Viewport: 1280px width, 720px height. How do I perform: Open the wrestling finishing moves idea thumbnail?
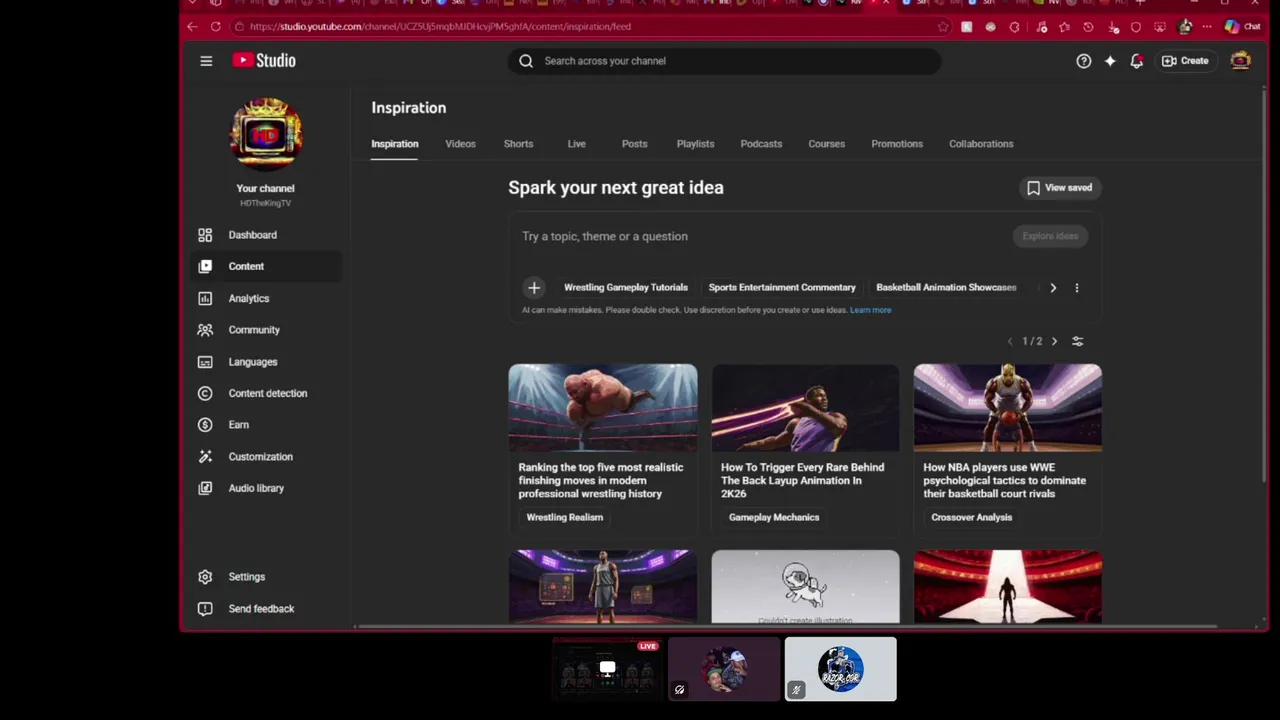click(x=603, y=408)
